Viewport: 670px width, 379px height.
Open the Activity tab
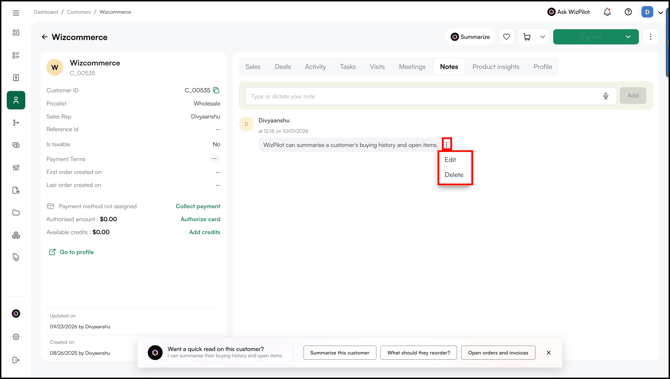(315, 67)
